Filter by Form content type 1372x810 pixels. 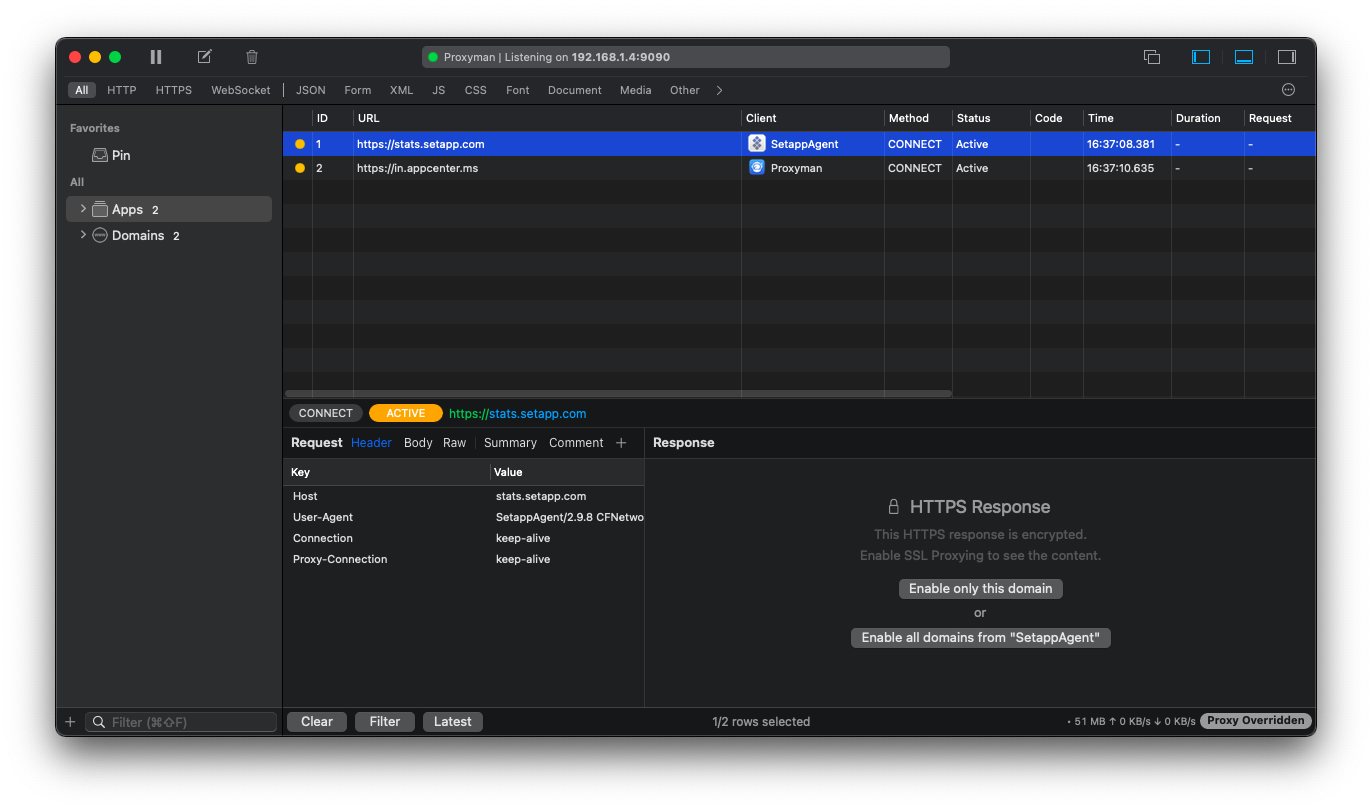(358, 90)
